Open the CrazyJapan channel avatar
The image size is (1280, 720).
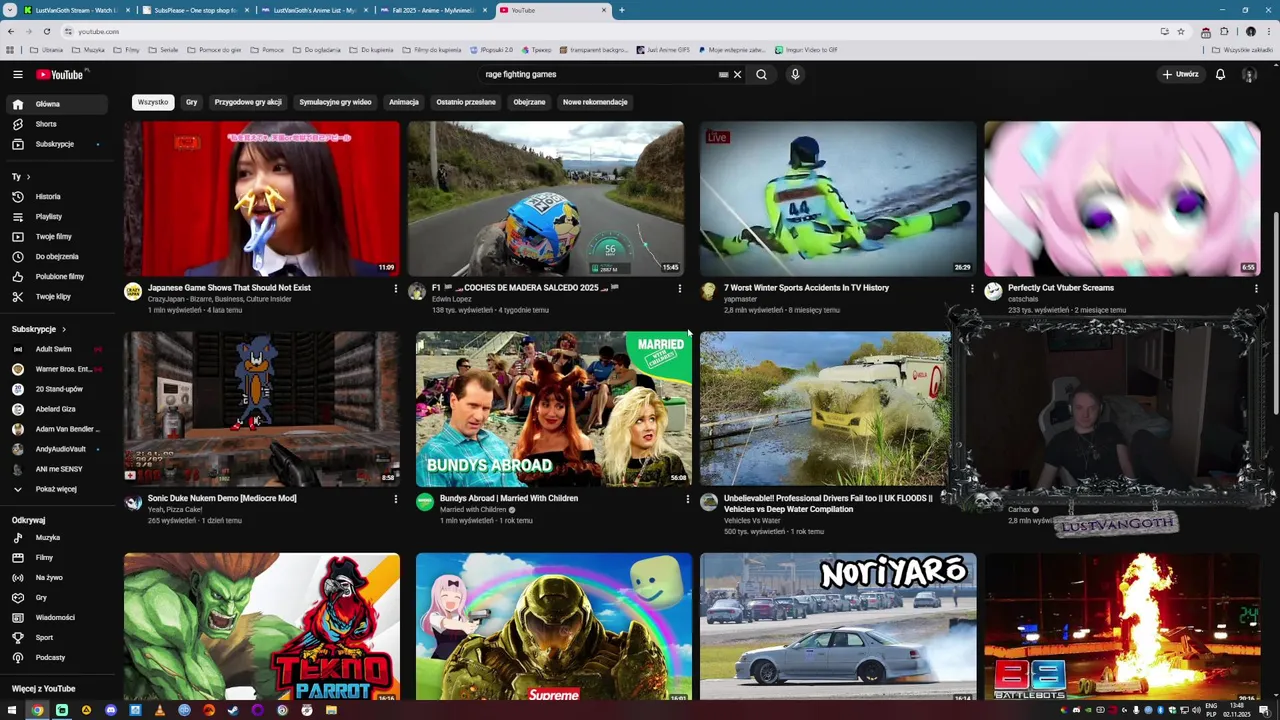click(x=132, y=292)
